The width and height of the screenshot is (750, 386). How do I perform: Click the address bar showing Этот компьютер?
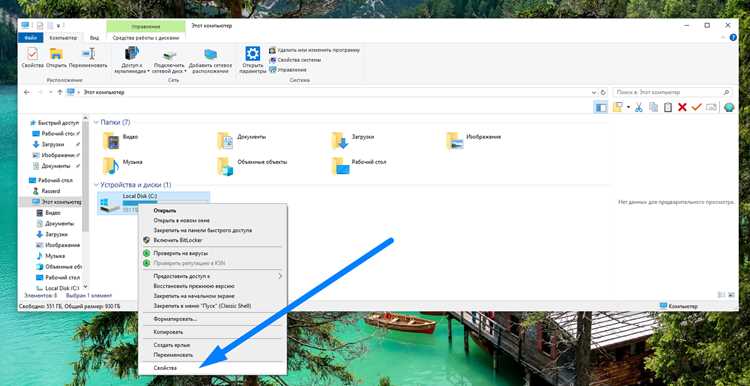coord(331,92)
